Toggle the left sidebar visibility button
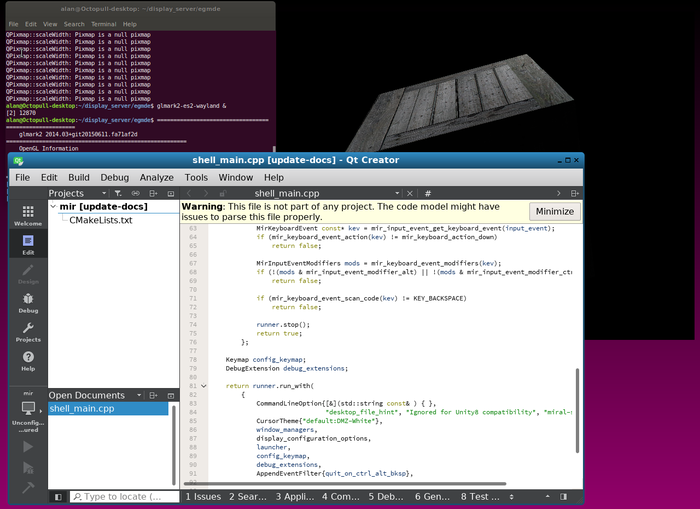The image size is (700, 509). tap(58, 497)
